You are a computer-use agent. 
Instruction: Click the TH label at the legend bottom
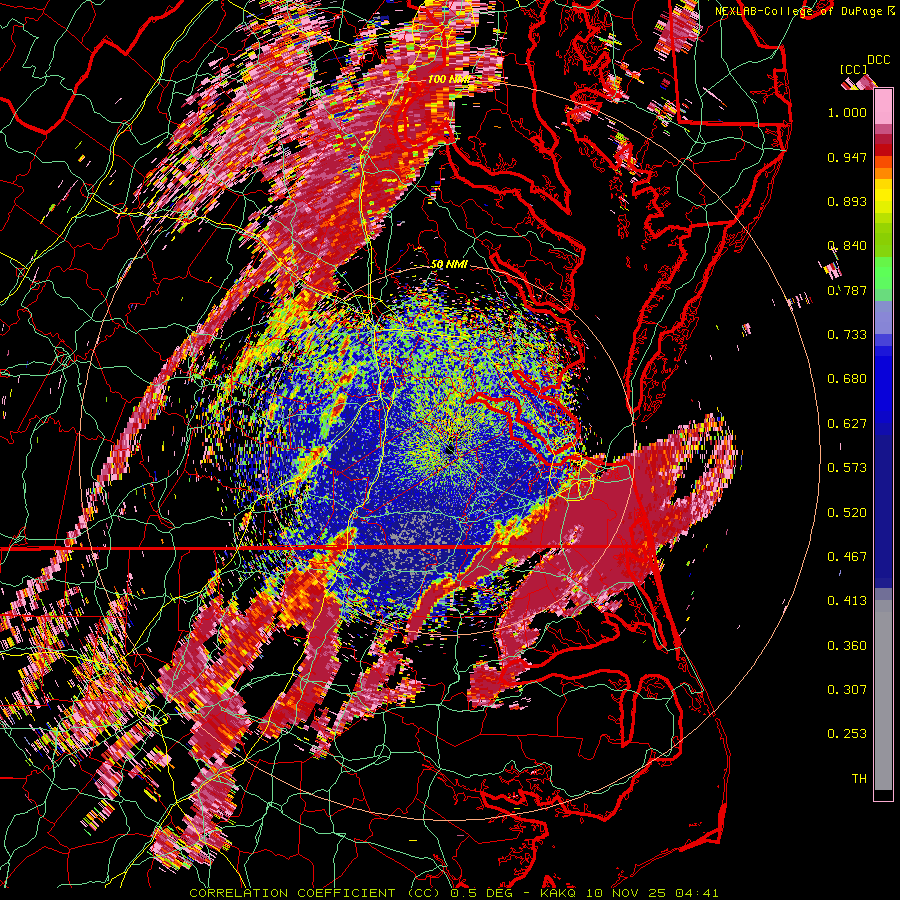click(859, 779)
